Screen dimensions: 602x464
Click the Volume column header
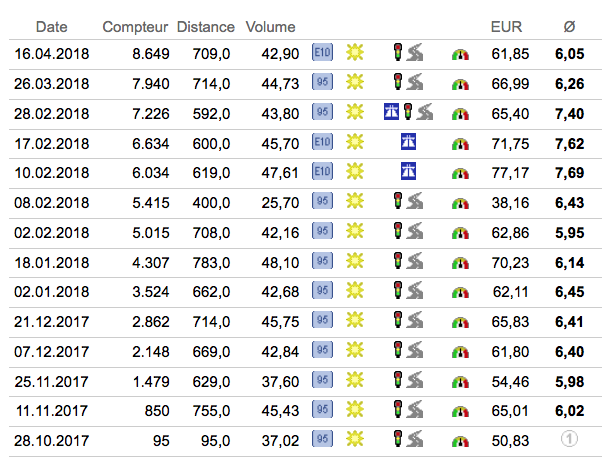point(270,26)
